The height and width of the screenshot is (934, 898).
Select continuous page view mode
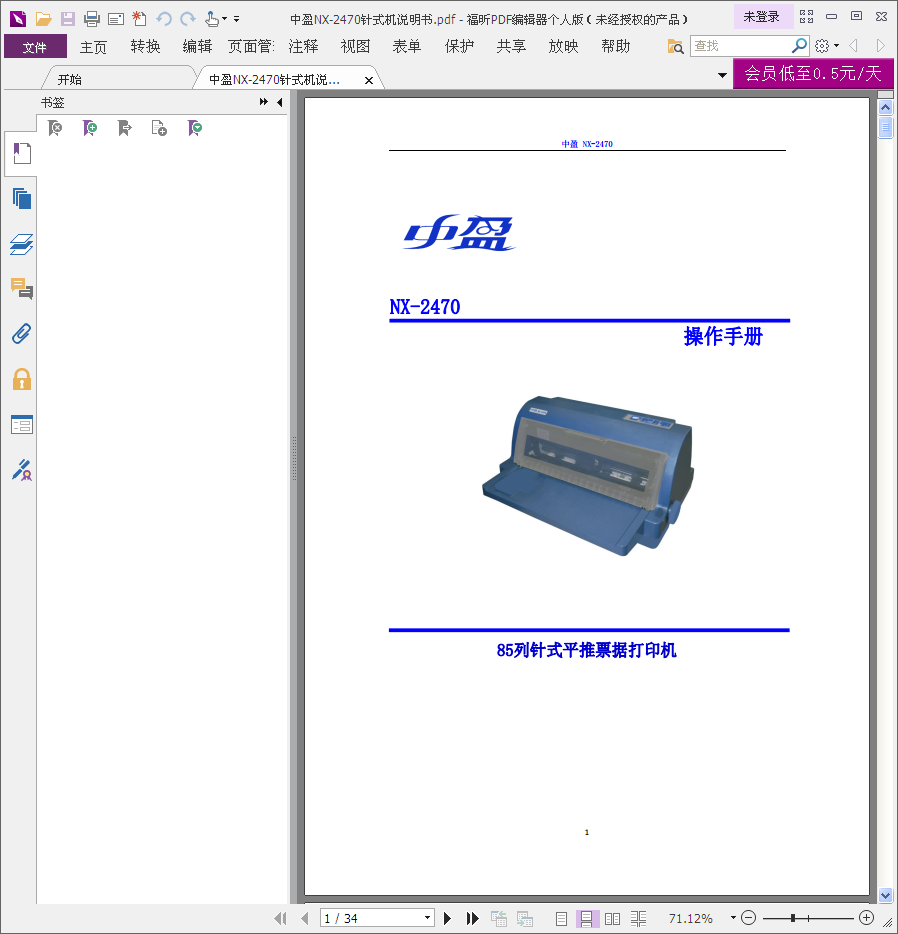point(587,919)
